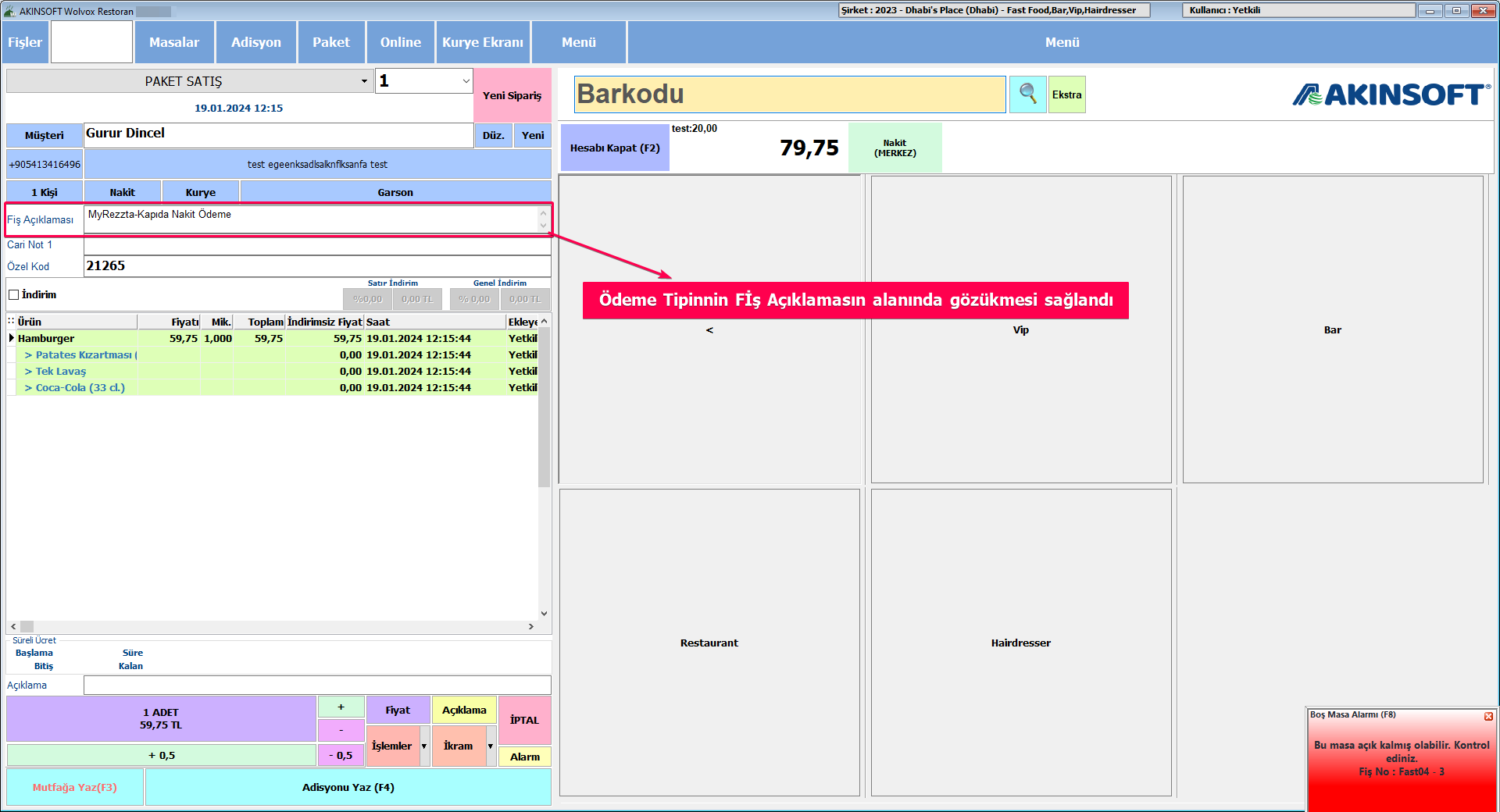This screenshot has width=1500, height=812.
Task: Click the Ekstra button
Action: (x=1066, y=94)
